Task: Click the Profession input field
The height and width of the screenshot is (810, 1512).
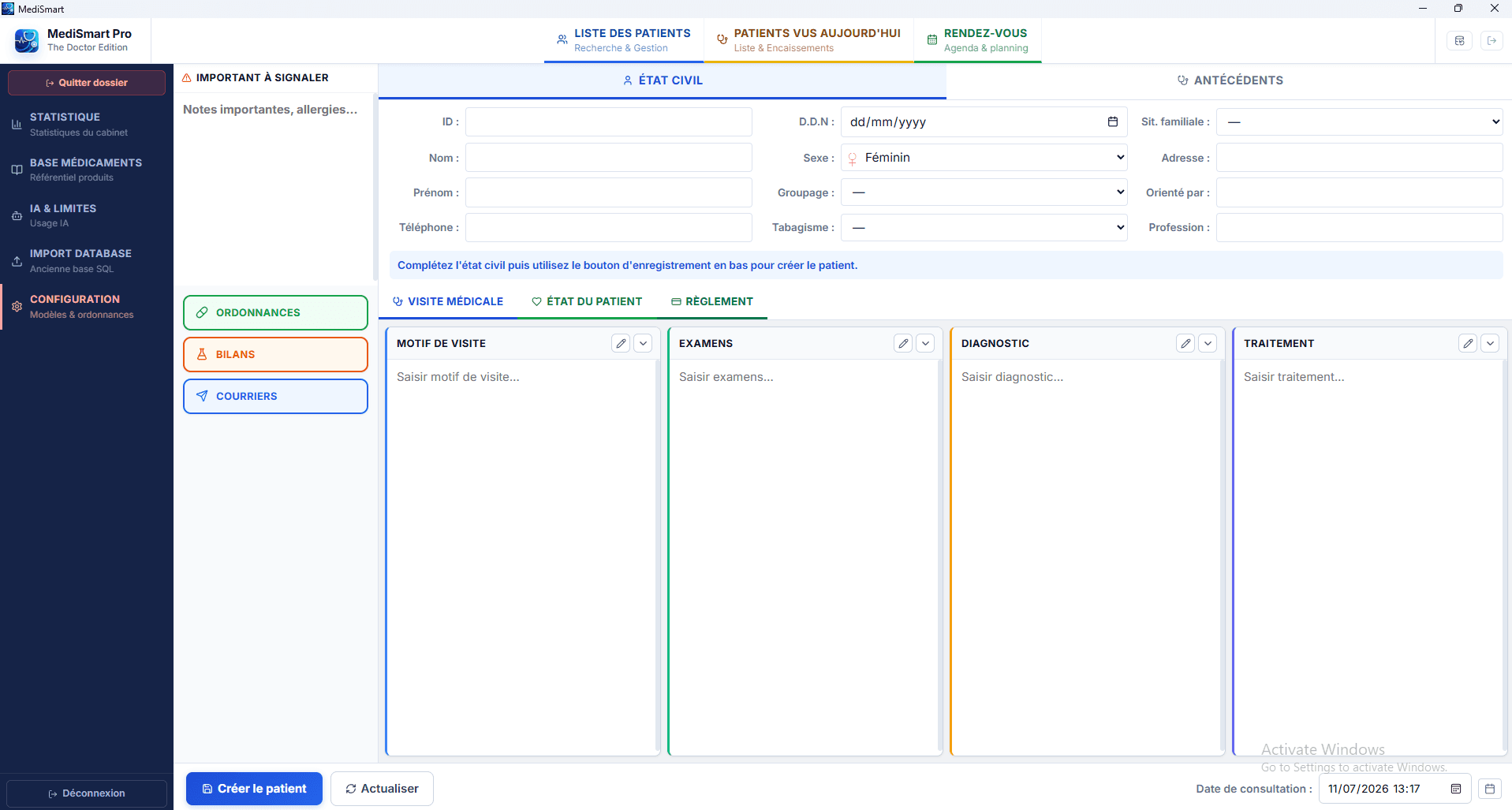Action: click(1359, 227)
